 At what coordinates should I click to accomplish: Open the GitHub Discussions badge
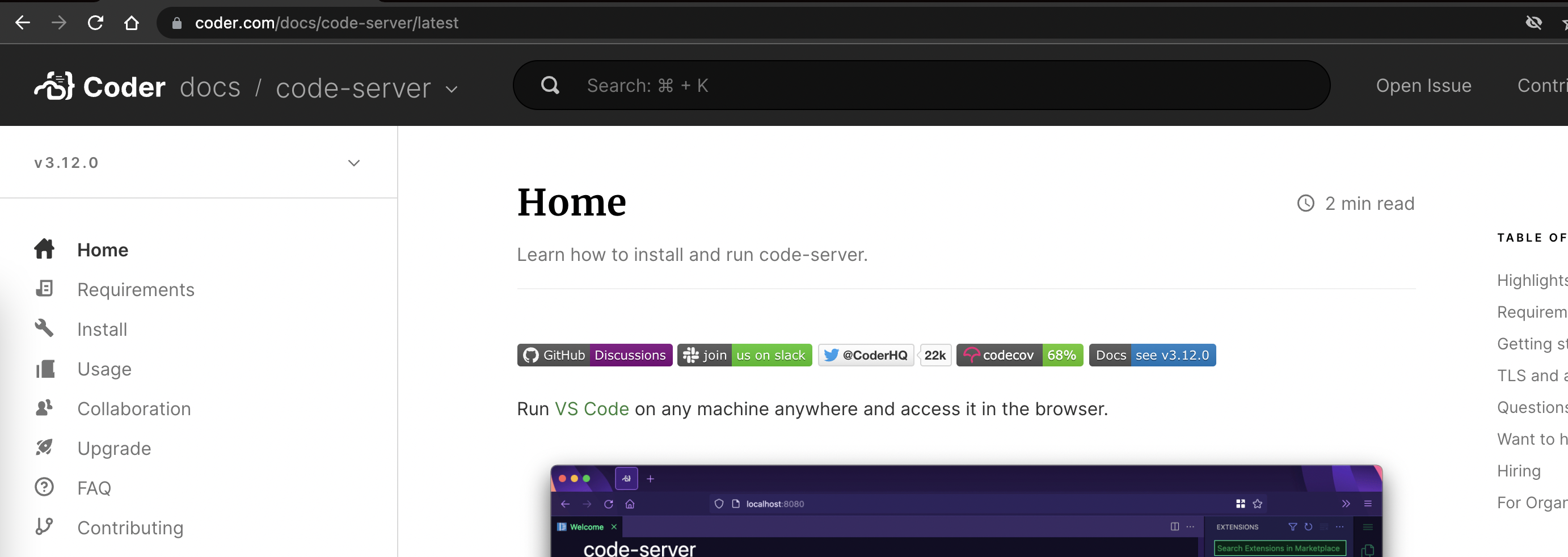click(x=595, y=355)
